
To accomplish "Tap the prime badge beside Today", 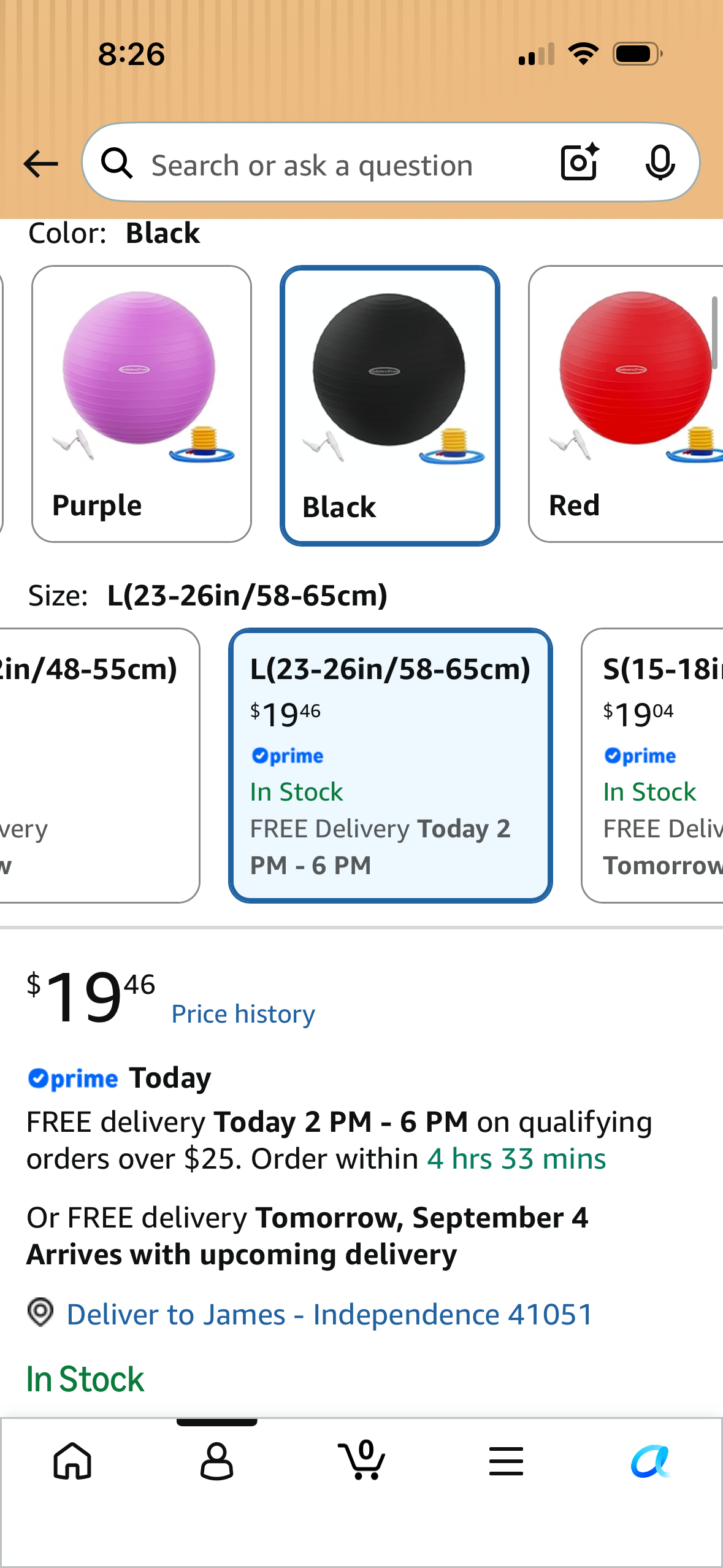I will tap(73, 1078).
